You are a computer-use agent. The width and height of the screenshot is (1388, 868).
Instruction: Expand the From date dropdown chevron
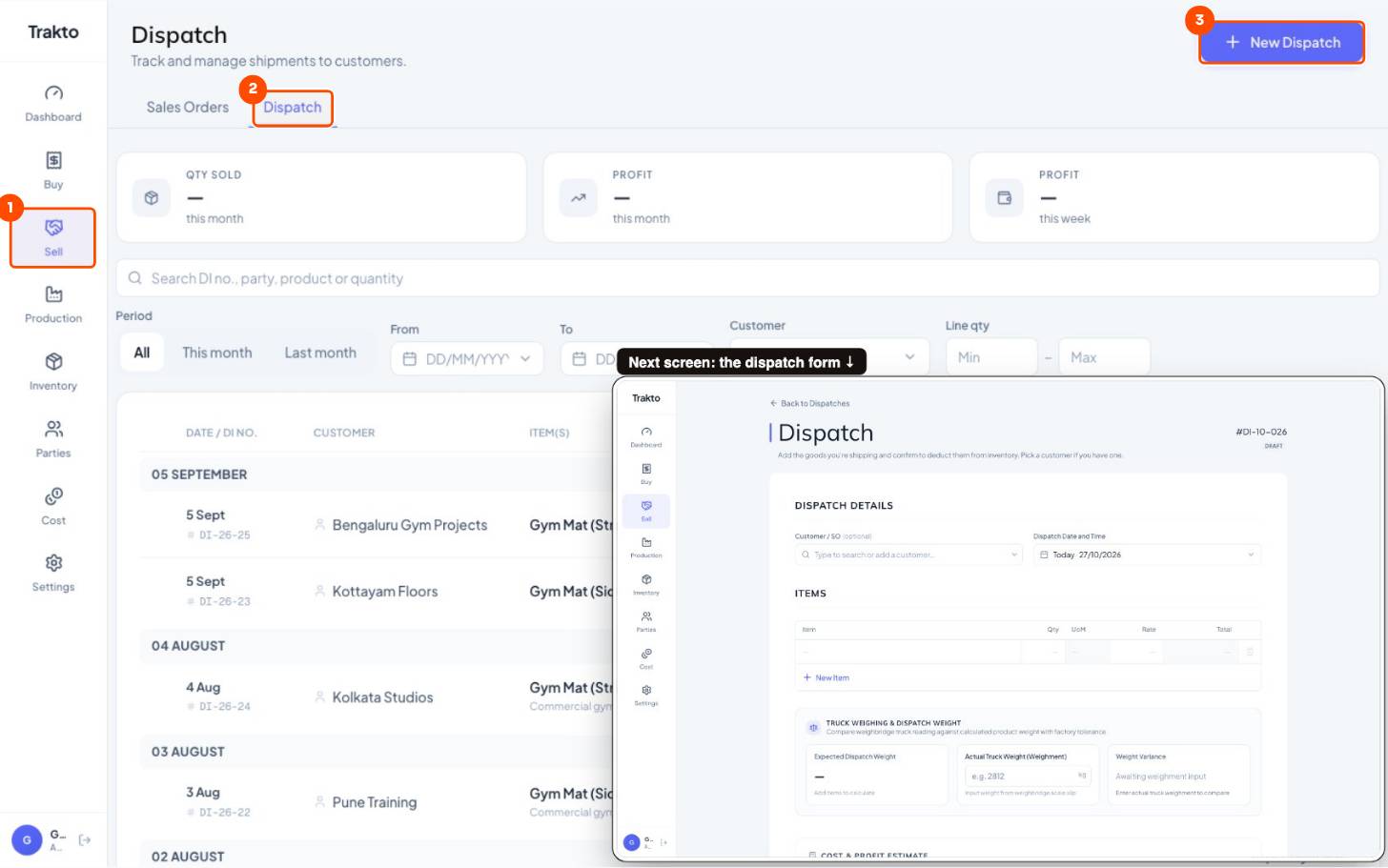click(525, 359)
